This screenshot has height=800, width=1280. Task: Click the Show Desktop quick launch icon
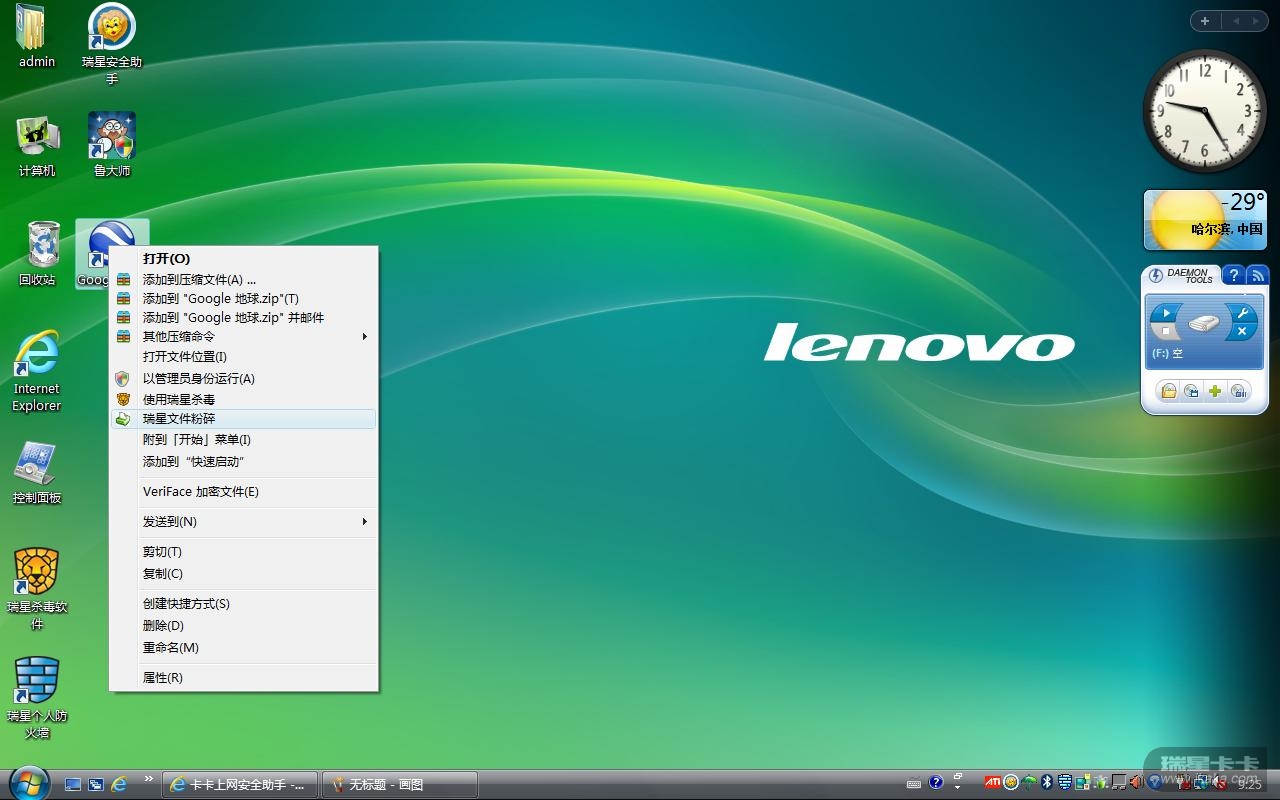[73, 785]
